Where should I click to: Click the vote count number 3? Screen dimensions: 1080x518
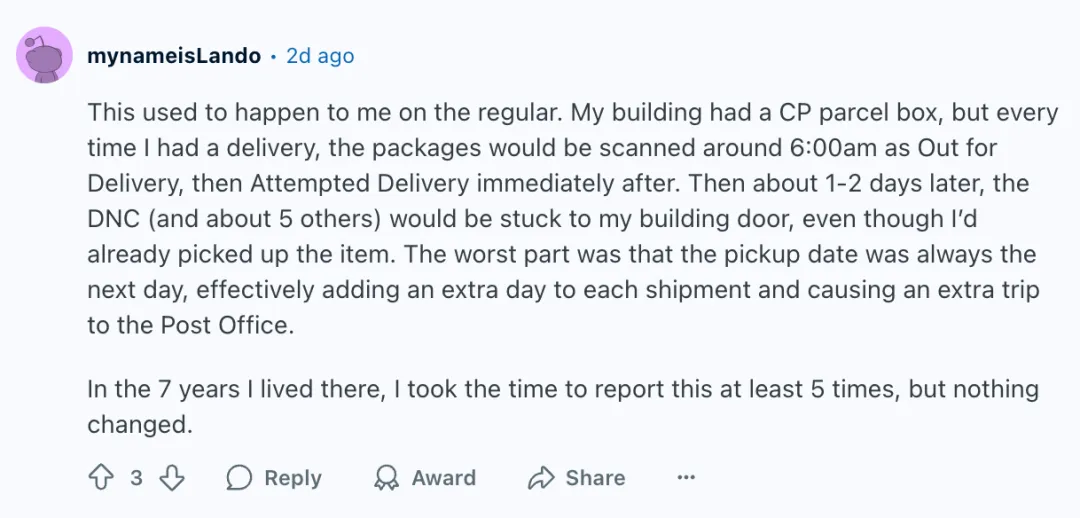click(x=136, y=478)
